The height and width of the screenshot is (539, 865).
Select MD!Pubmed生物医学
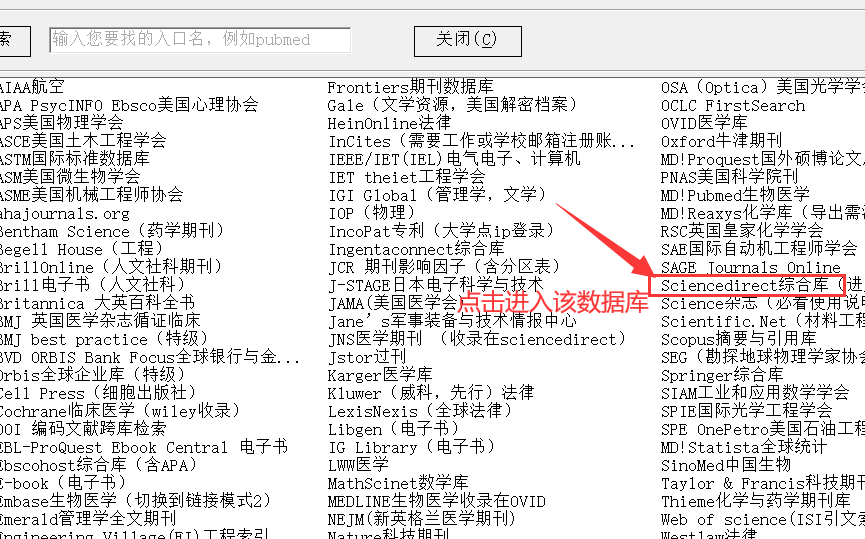coord(735,195)
